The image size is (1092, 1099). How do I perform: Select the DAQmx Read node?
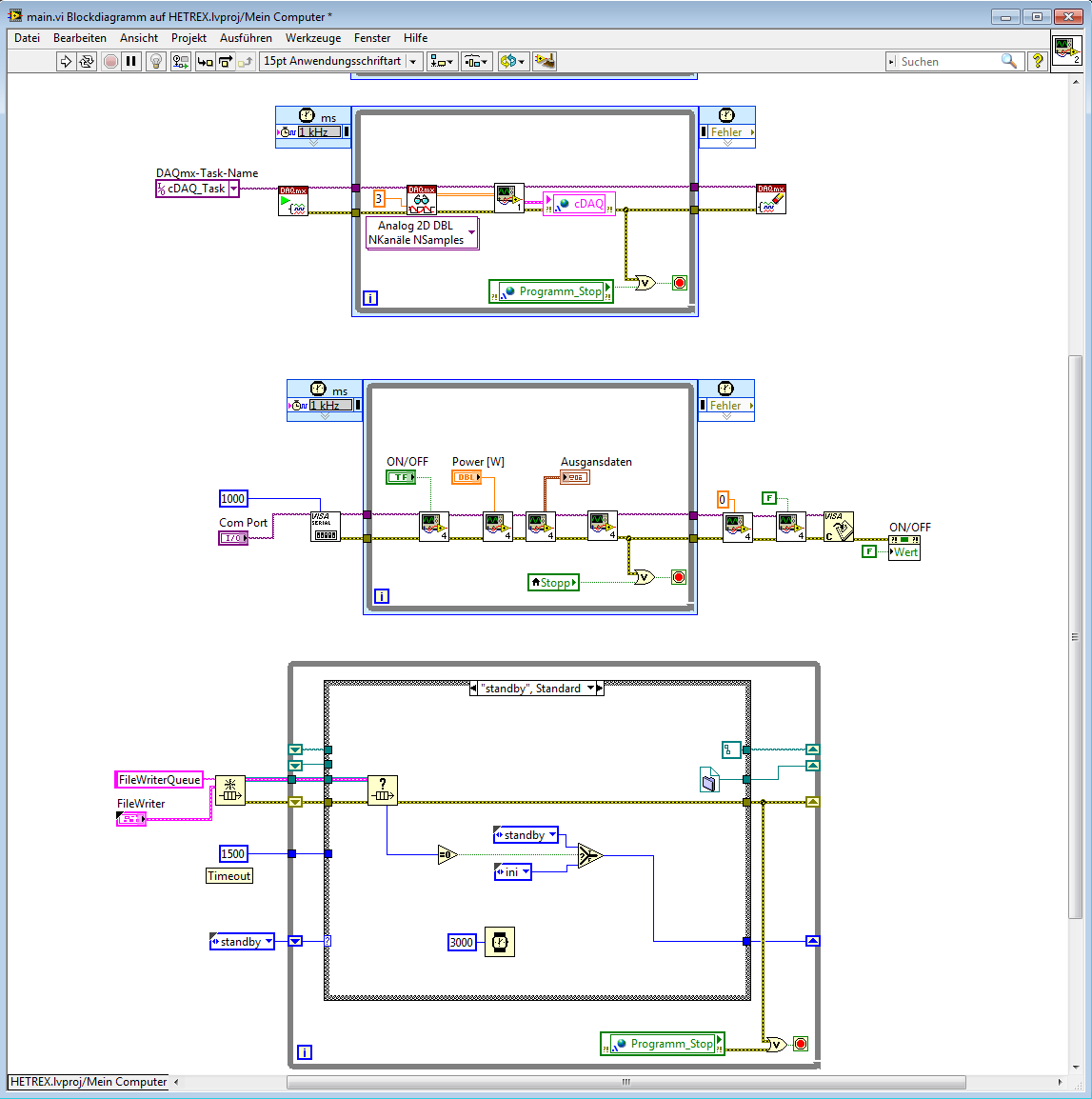click(x=422, y=200)
